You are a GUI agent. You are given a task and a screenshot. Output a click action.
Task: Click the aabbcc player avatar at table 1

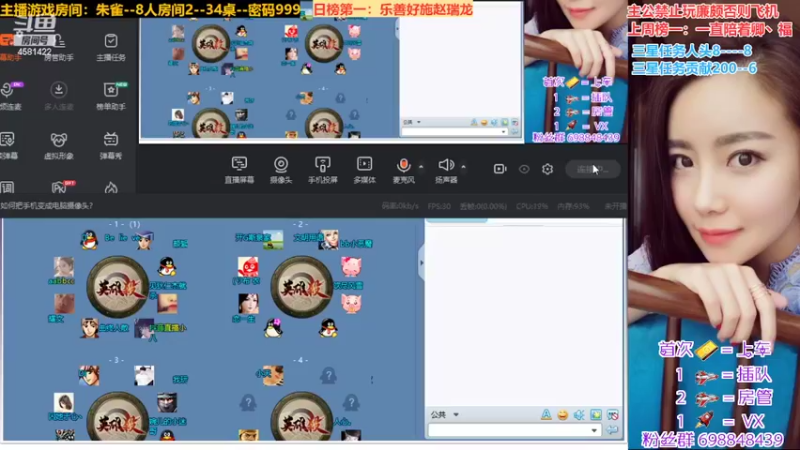pyautogui.click(x=64, y=267)
